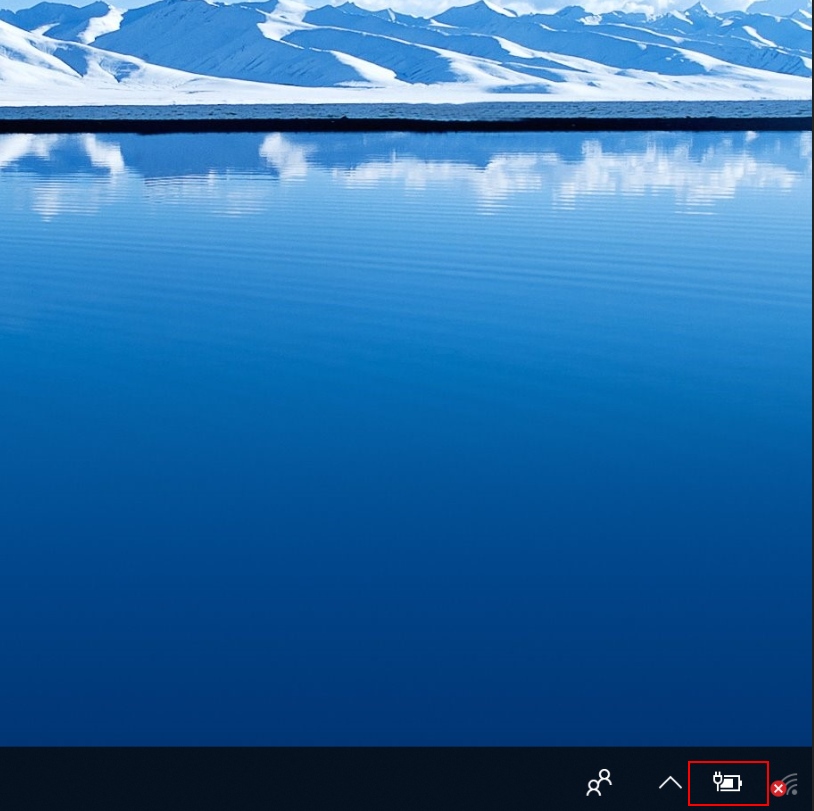This screenshot has height=811, width=814.
Task: Click the dark shoreline strip below the mountains
Action: [400, 125]
